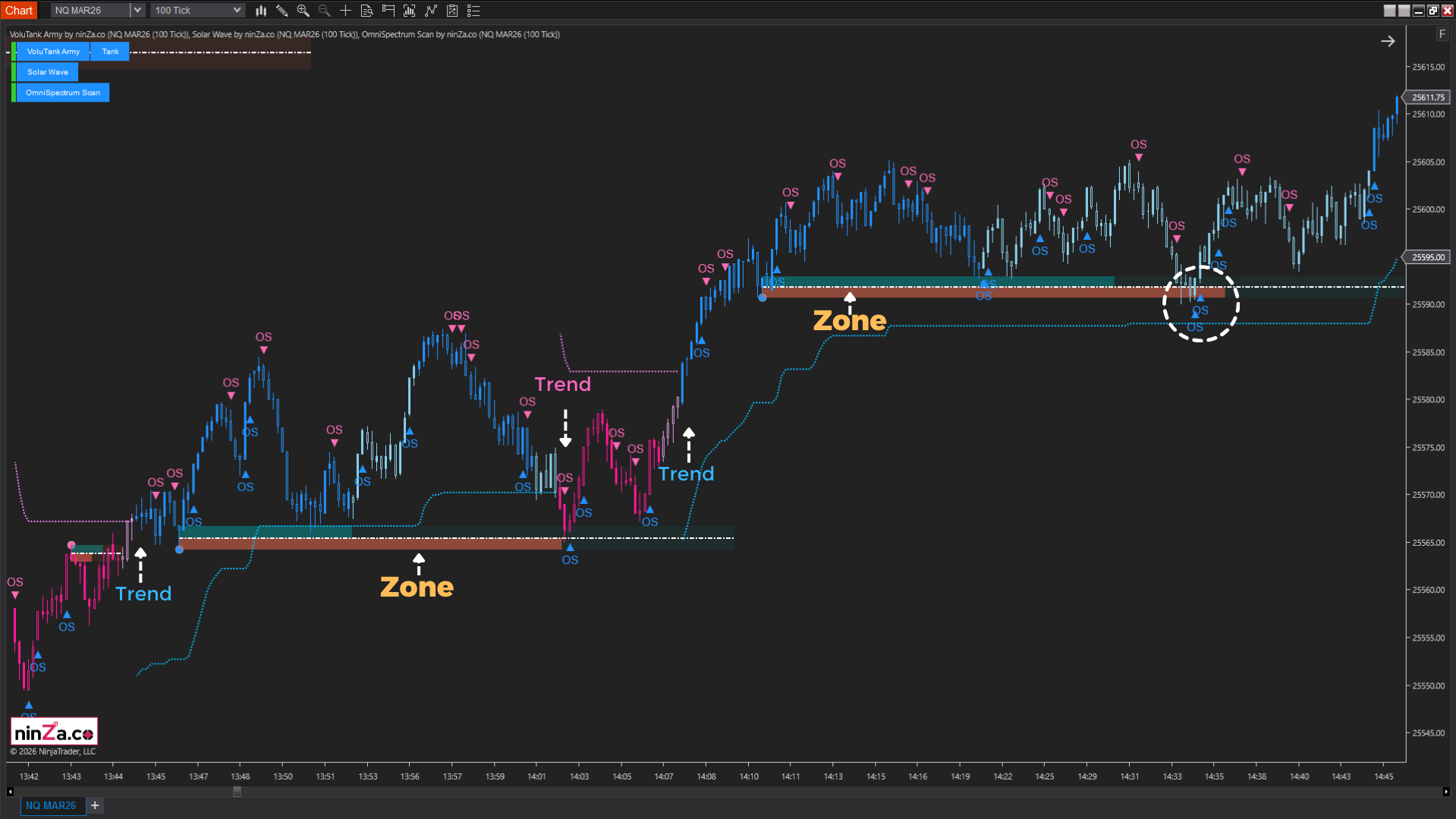1456x819 pixels.
Task: Toggle the OmniSpectrum Scan indicator button
Action: pyautogui.click(x=62, y=93)
